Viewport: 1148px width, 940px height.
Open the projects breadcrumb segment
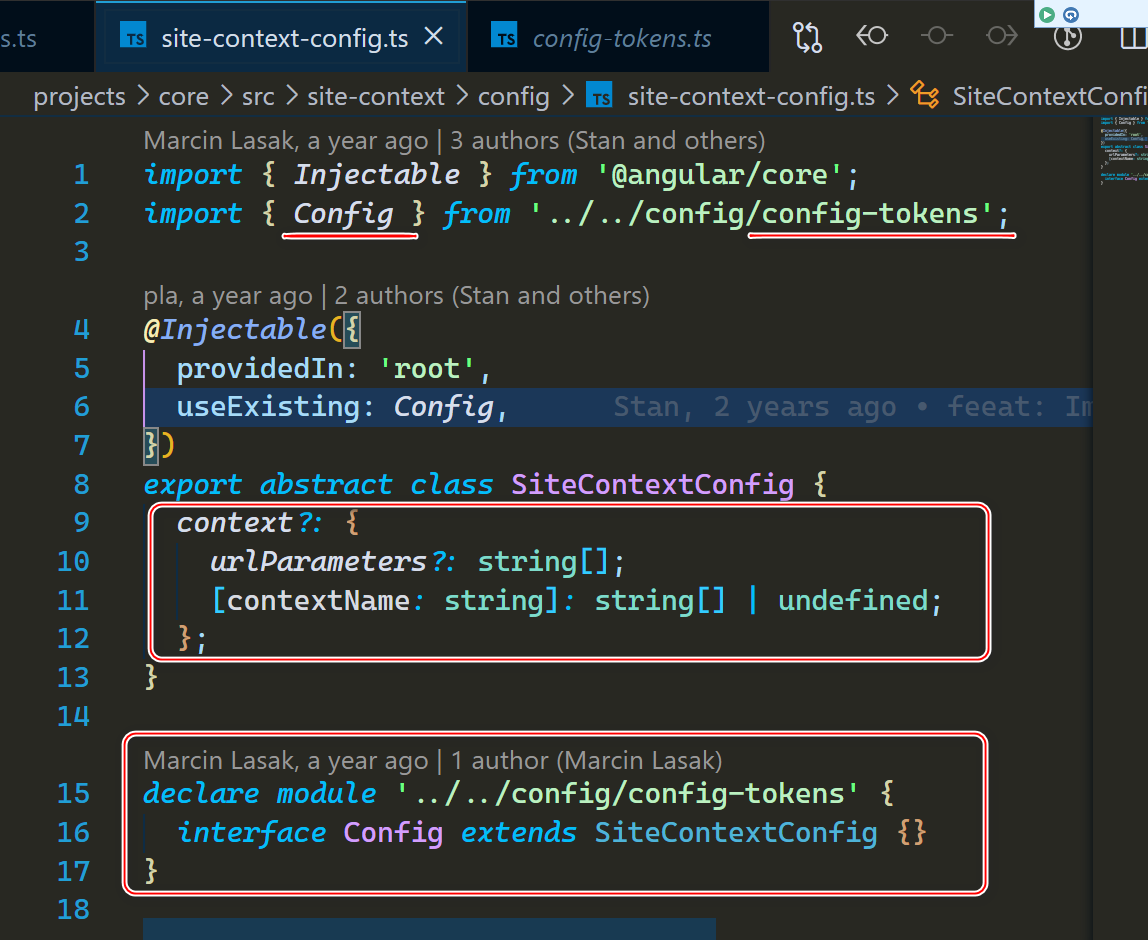click(x=79, y=96)
